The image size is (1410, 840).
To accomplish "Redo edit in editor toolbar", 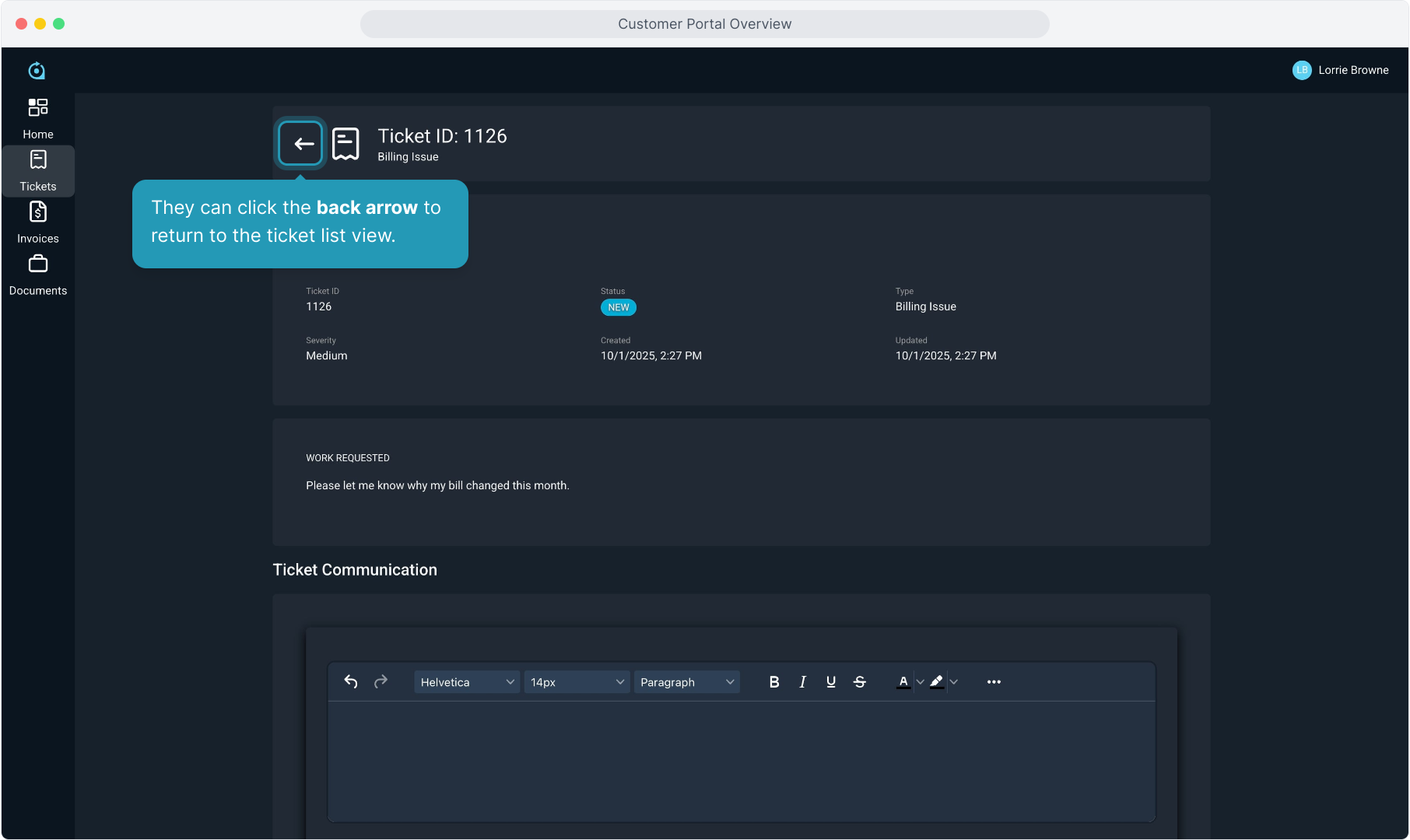I will pos(381,681).
